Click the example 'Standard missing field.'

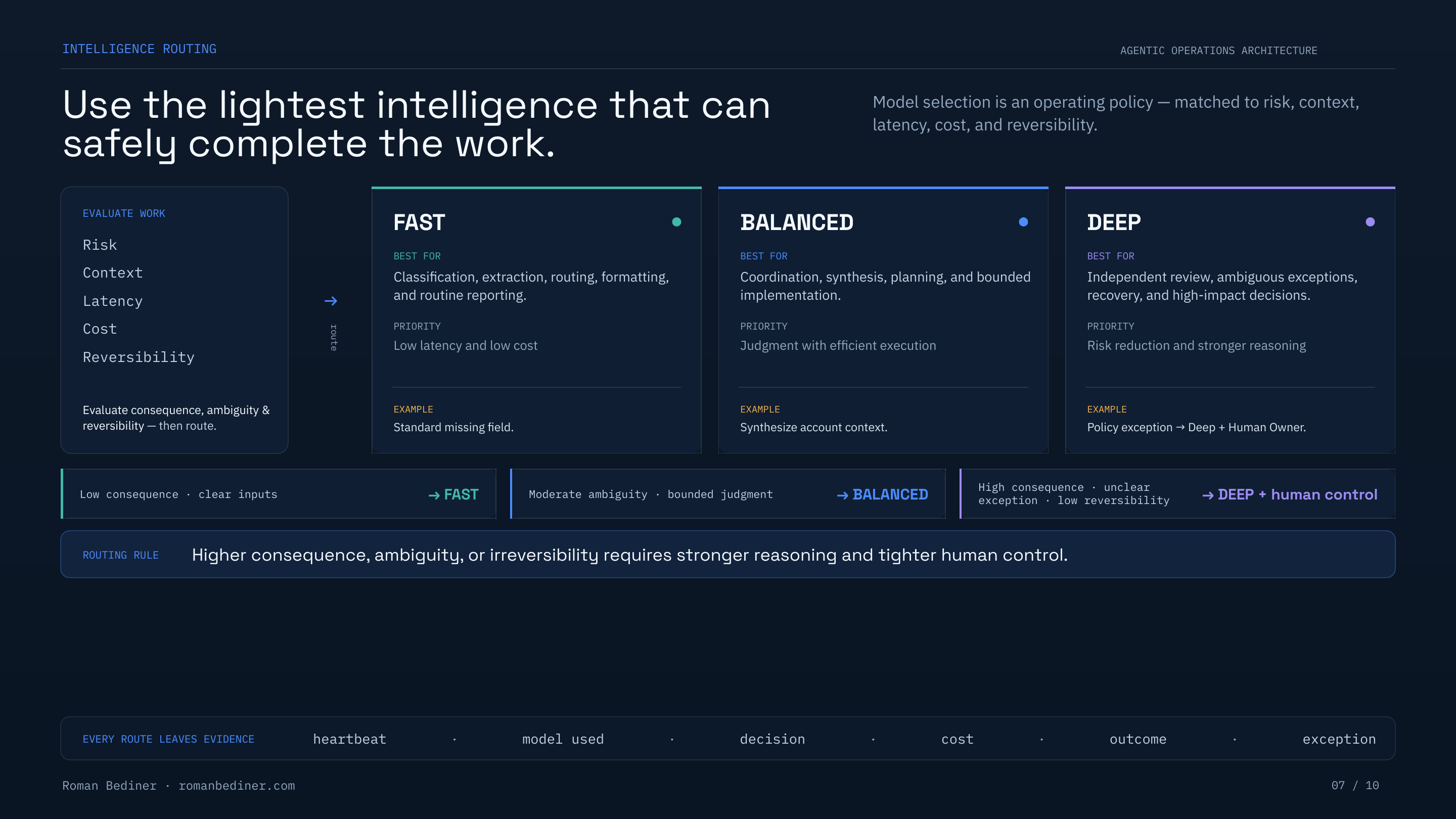(453, 427)
